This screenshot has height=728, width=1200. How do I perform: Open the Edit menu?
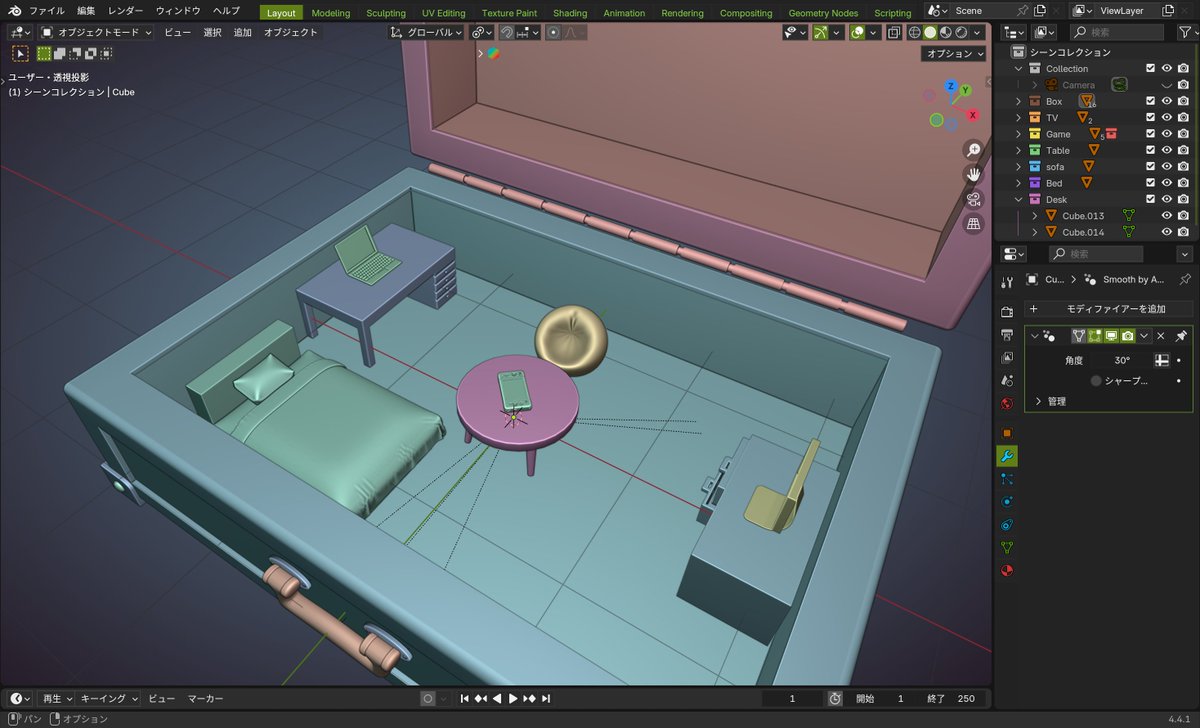click(x=87, y=11)
